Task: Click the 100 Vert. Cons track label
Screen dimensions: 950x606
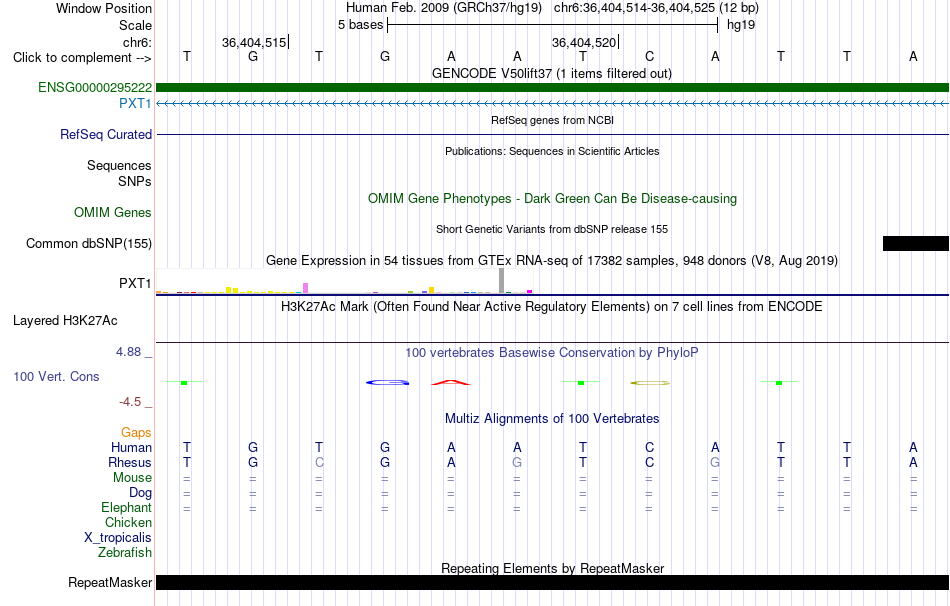Action: tap(56, 376)
